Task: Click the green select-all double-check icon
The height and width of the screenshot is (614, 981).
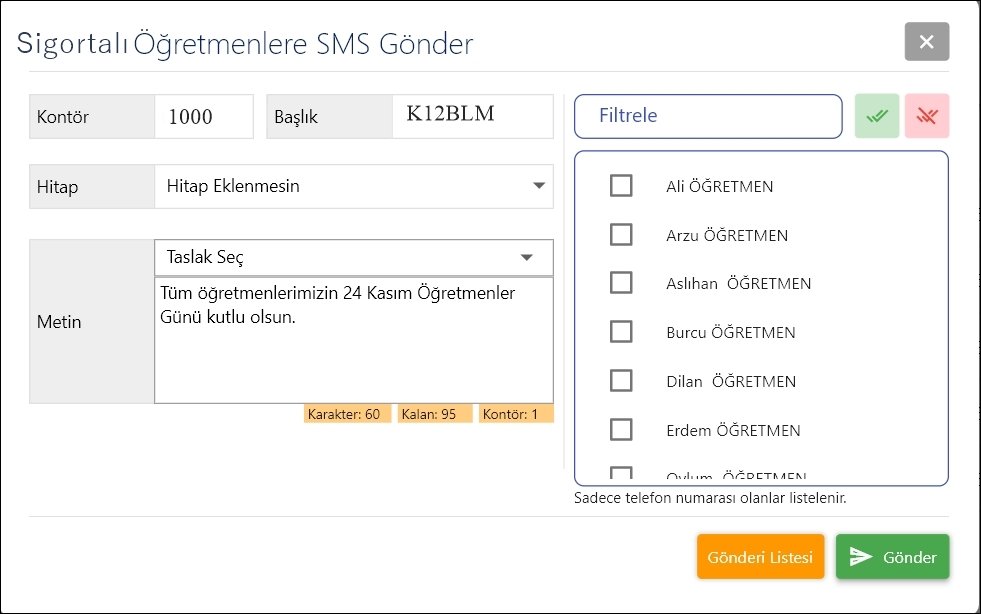Action: tap(877, 116)
